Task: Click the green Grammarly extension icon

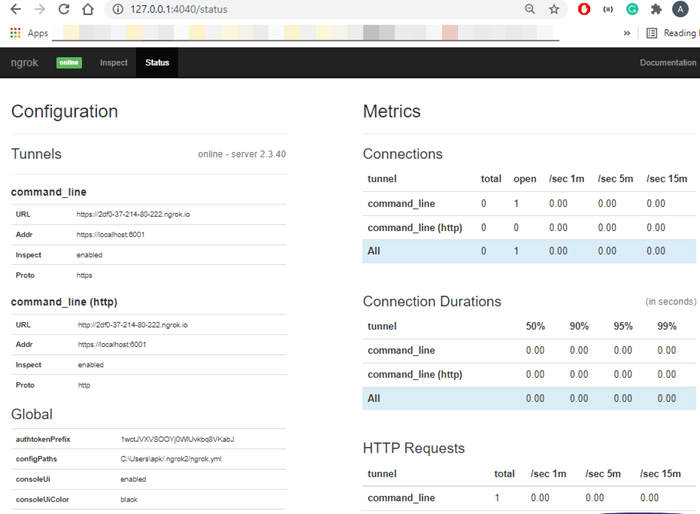Action: 632,9
